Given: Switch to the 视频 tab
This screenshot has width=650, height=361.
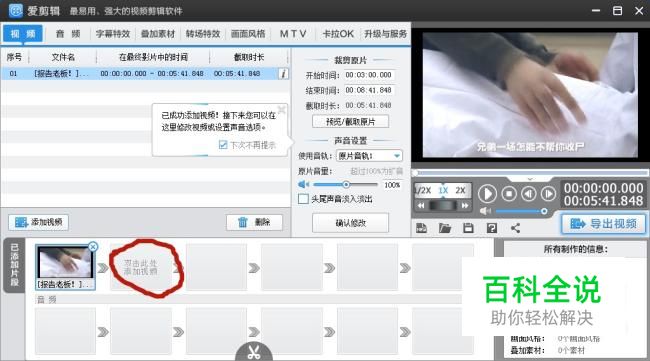Looking at the screenshot, I should 23,34.
